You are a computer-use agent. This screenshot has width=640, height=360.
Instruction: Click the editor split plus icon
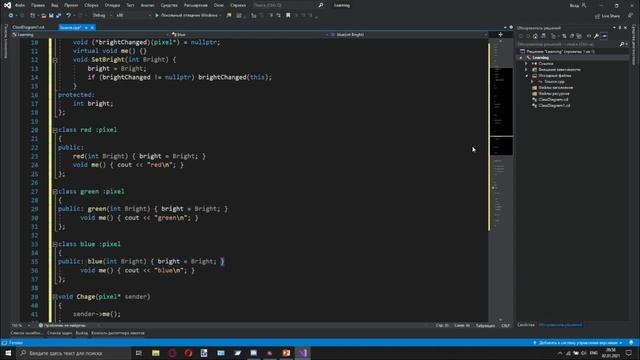click(500, 35)
